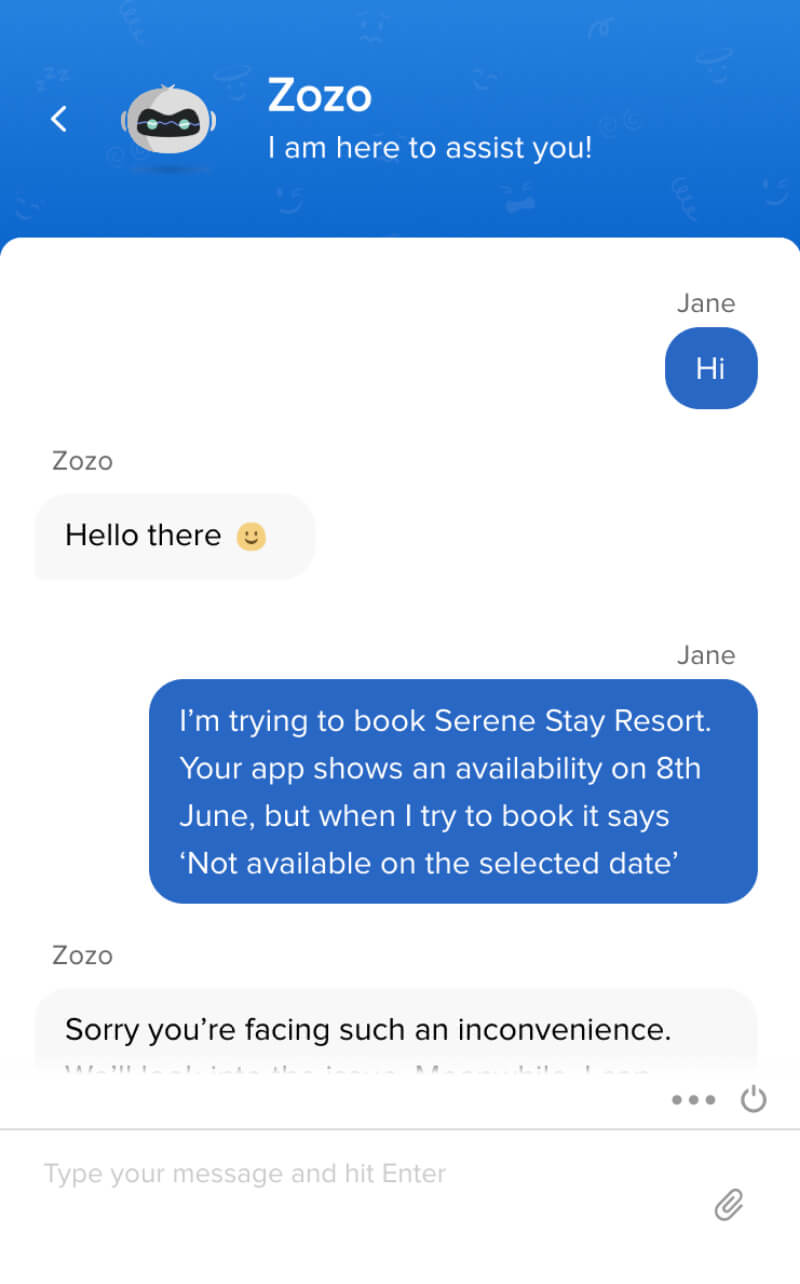Select Jane's 'Hi' message bubble
800x1284 pixels.
click(x=711, y=368)
